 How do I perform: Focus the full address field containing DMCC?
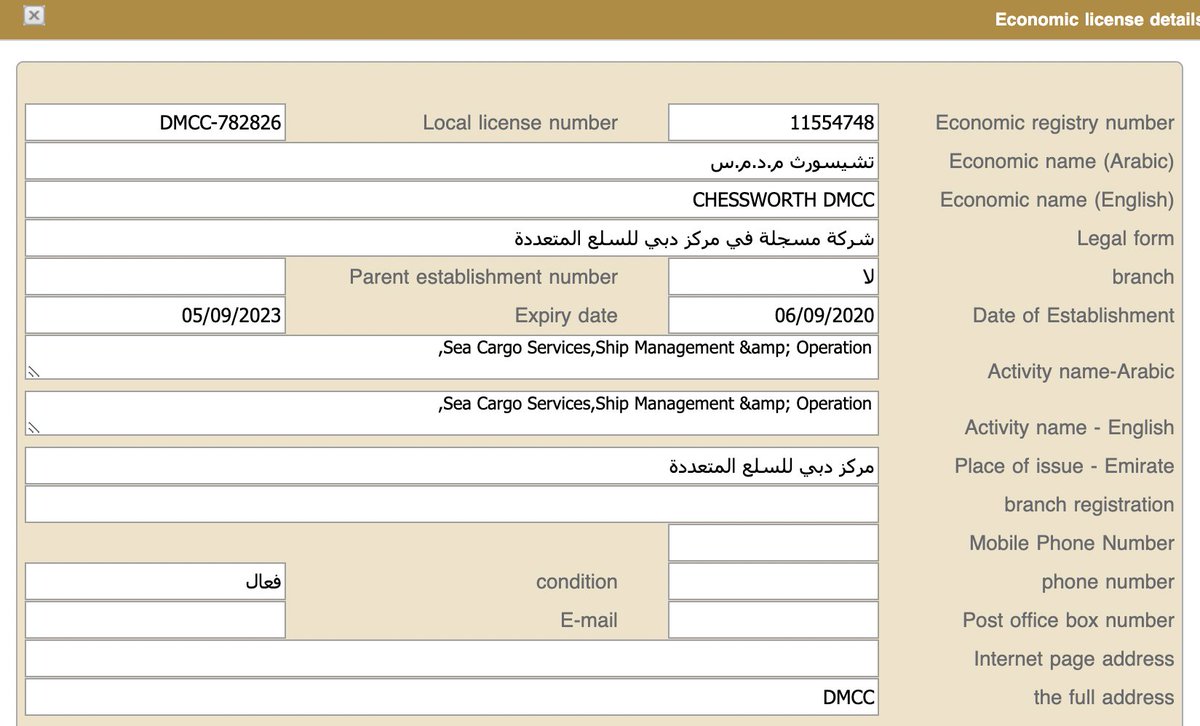coord(452,697)
